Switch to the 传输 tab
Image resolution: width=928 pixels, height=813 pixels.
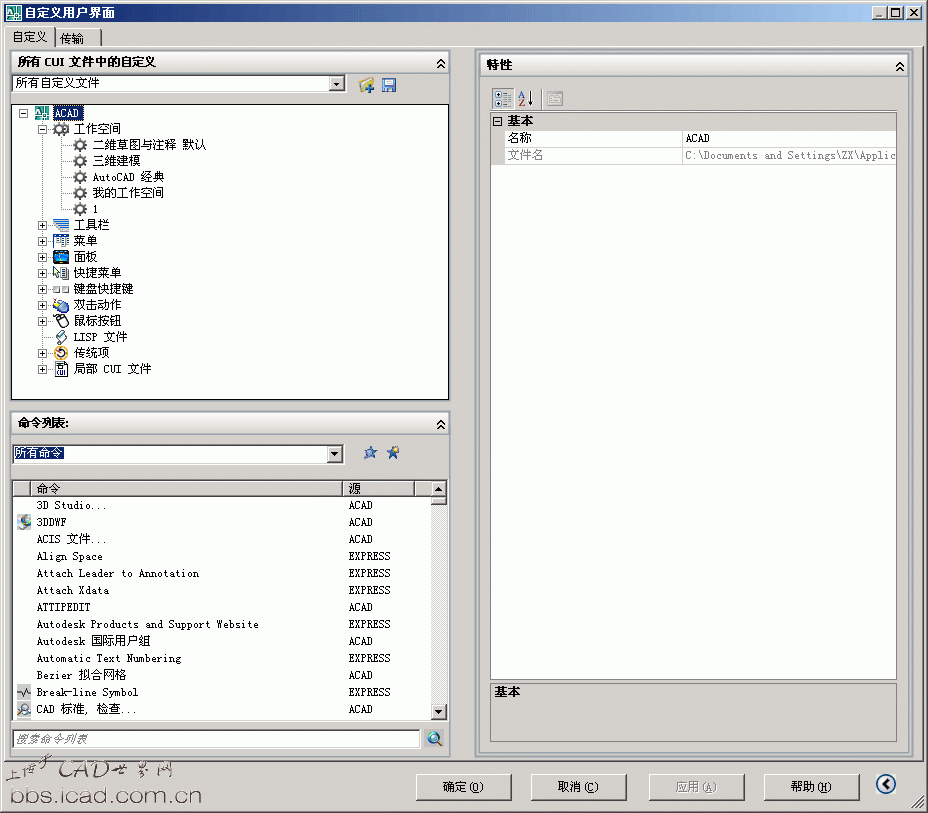point(72,38)
